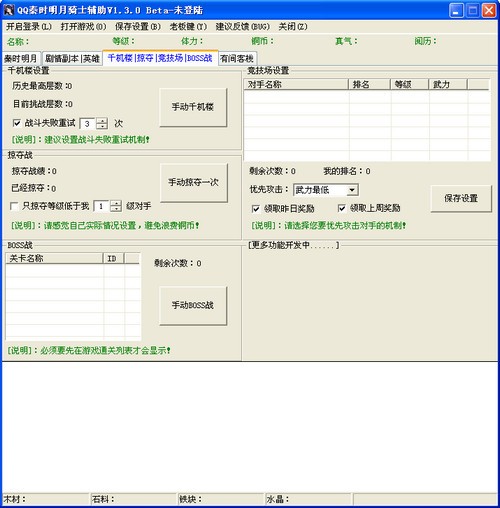Image resolution: width=500 pixels, height=508 pixels.
Task: Sort by the 排名 column header
Action: click(x=369, y=85)
